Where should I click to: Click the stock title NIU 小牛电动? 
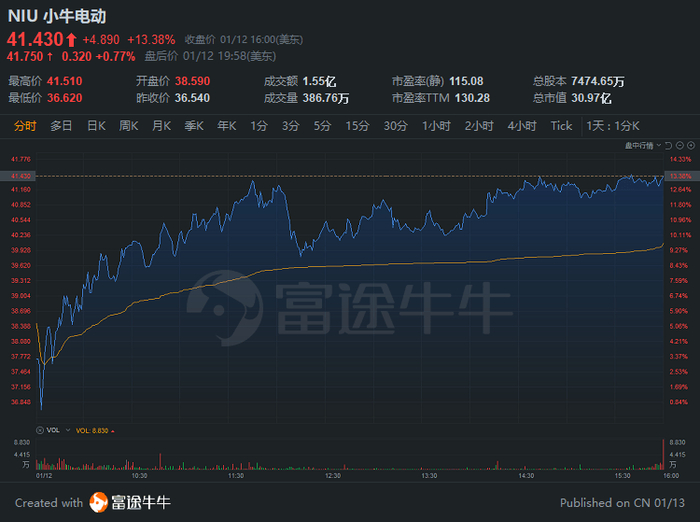[57, 17]
